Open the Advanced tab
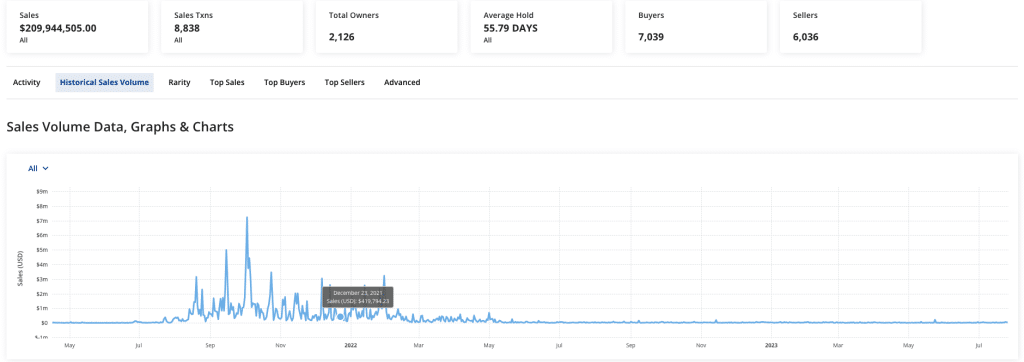 pyautogui.click(x=402, y=82)
